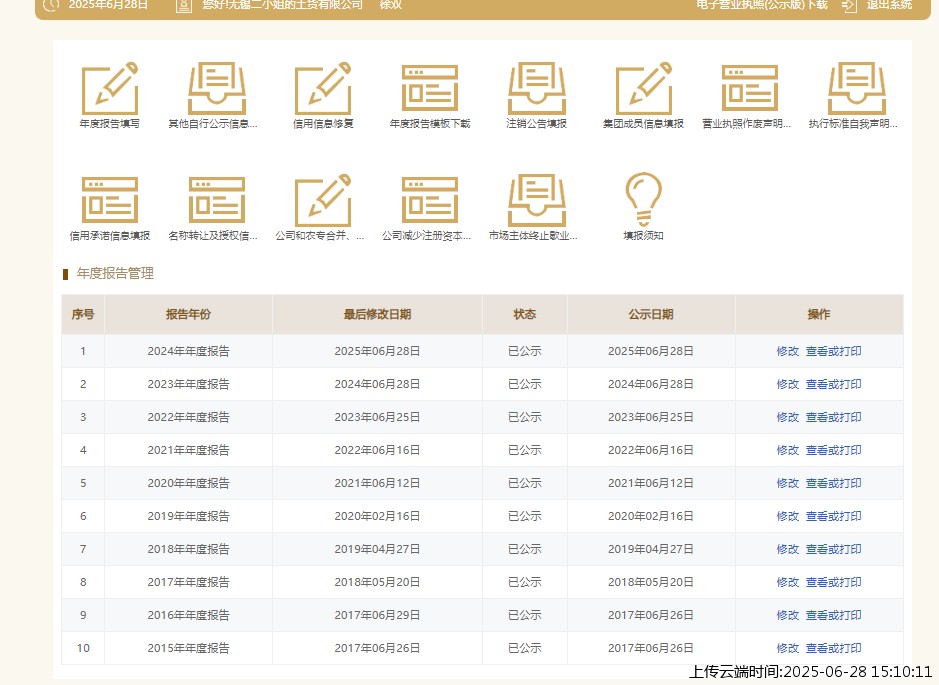Open 公司和农专合并 icon

pyautogui.click(x=323, y=200)
